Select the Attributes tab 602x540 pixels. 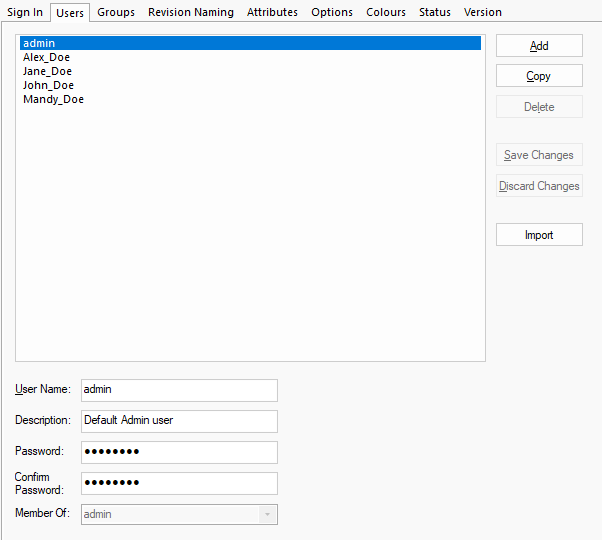coord(272,12)
